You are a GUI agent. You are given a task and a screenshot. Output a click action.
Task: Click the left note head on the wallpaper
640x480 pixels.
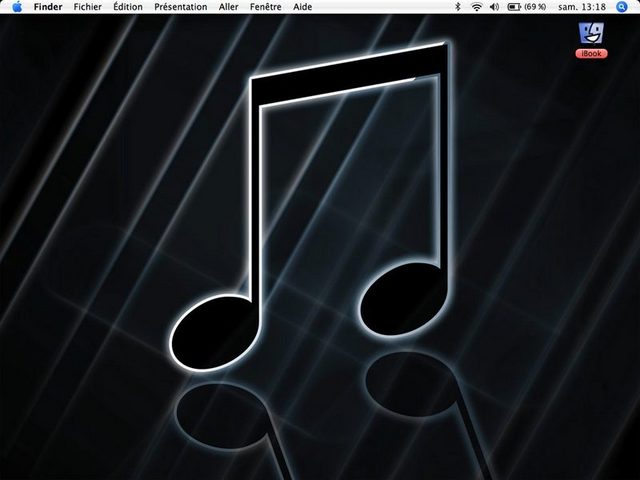(210, 330)
